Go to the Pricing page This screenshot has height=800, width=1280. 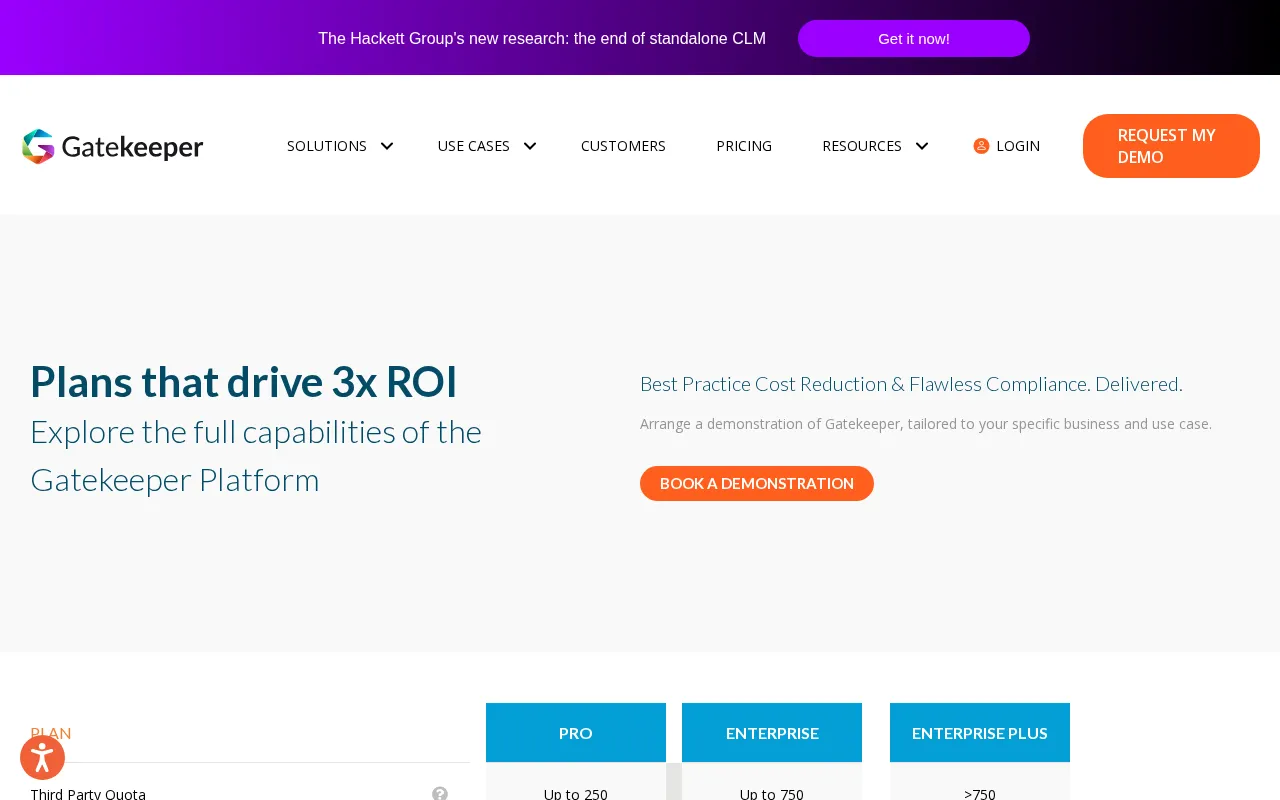pos(744,146)
